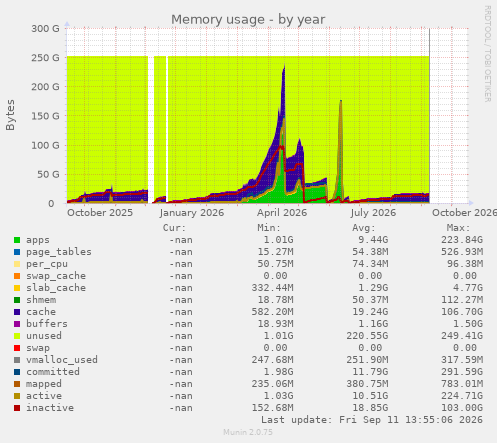Image resolution: width=497 pixels, height=443 pixels.
Task: Click the 'buffers' legend label
Action: pos(47,324)
